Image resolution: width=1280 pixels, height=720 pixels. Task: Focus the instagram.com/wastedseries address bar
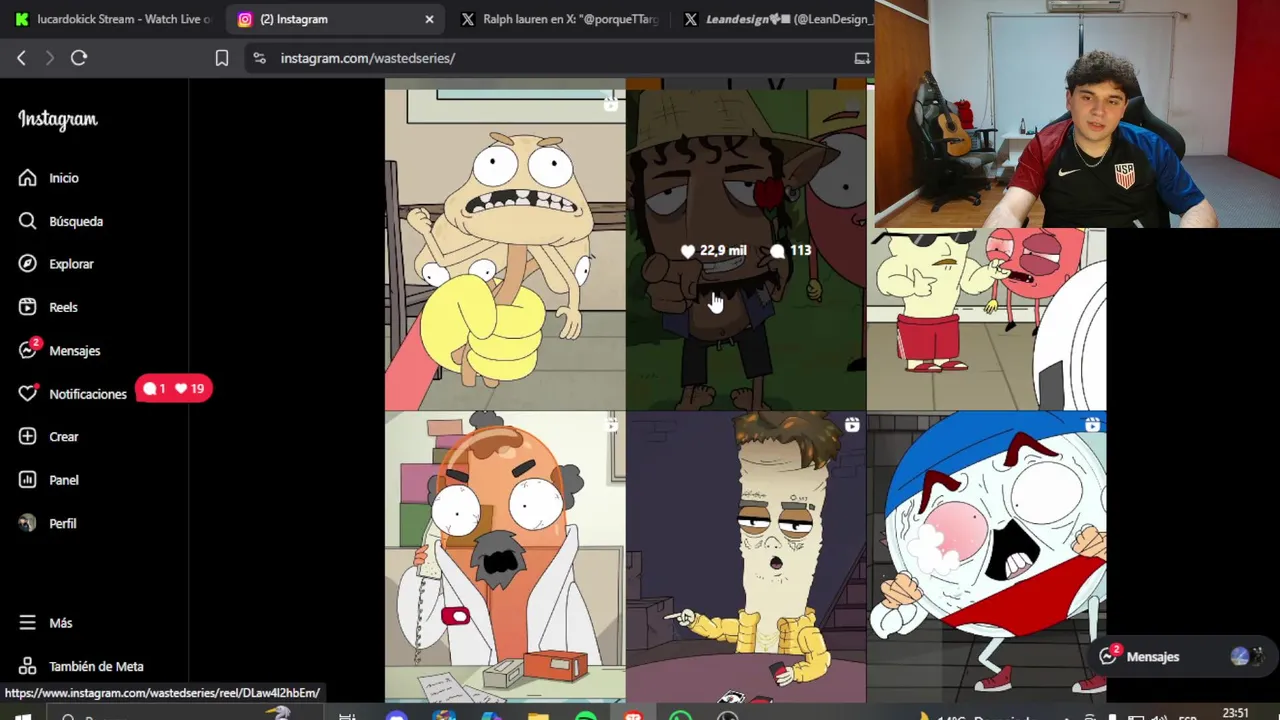click(x=560, y=58)
